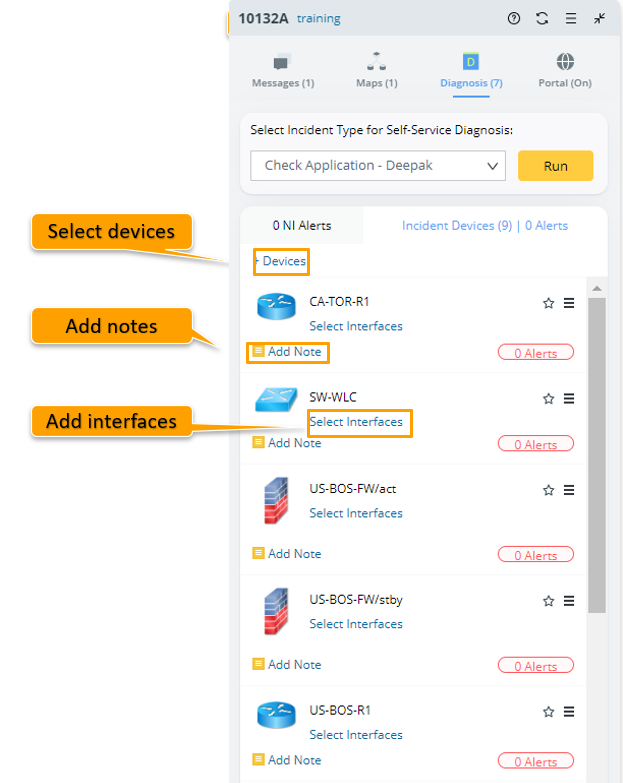Open the Maps tab
623x783 pixels.
(376, 71)
